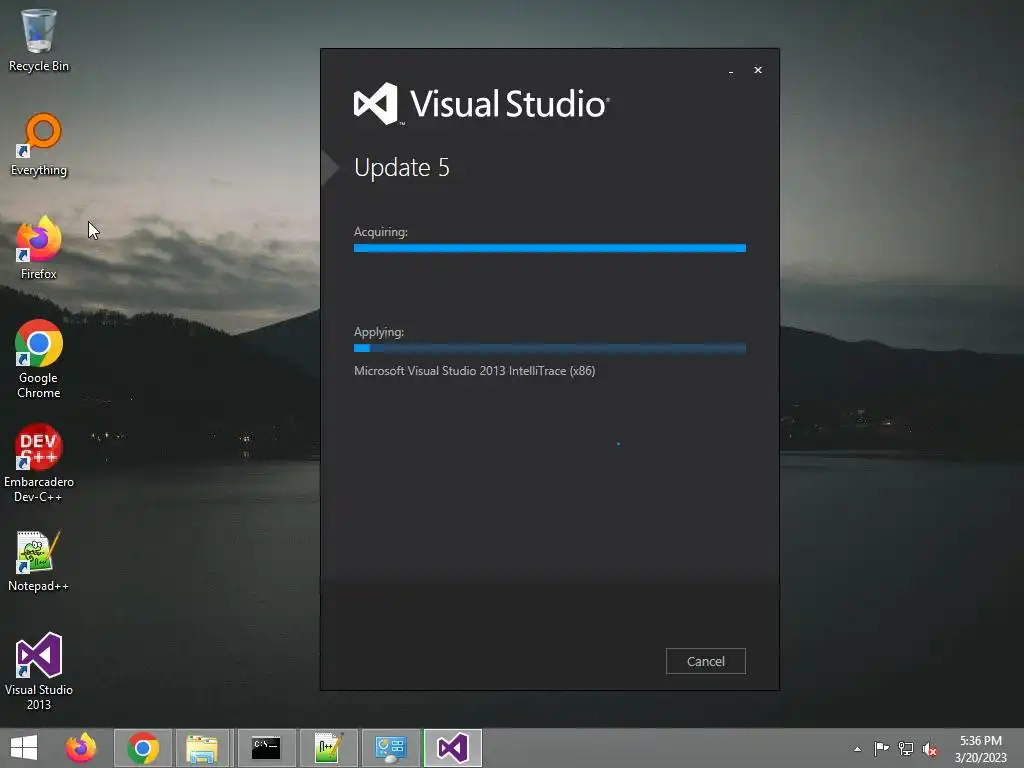Select the Update 5 heading text
This screenshot has height=768, width=1024.
[402, 168]
